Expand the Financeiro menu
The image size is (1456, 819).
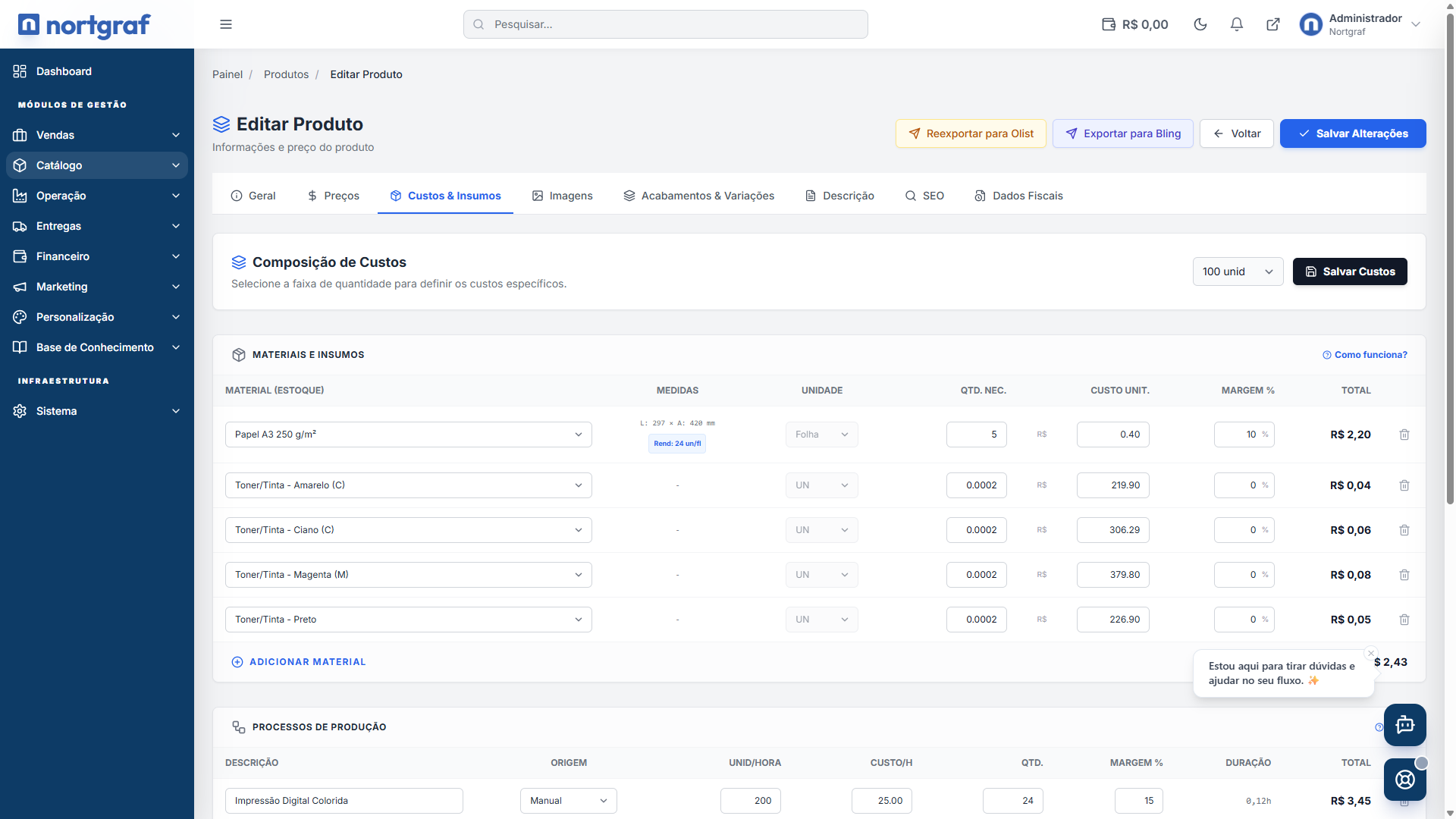click(97, 256)
